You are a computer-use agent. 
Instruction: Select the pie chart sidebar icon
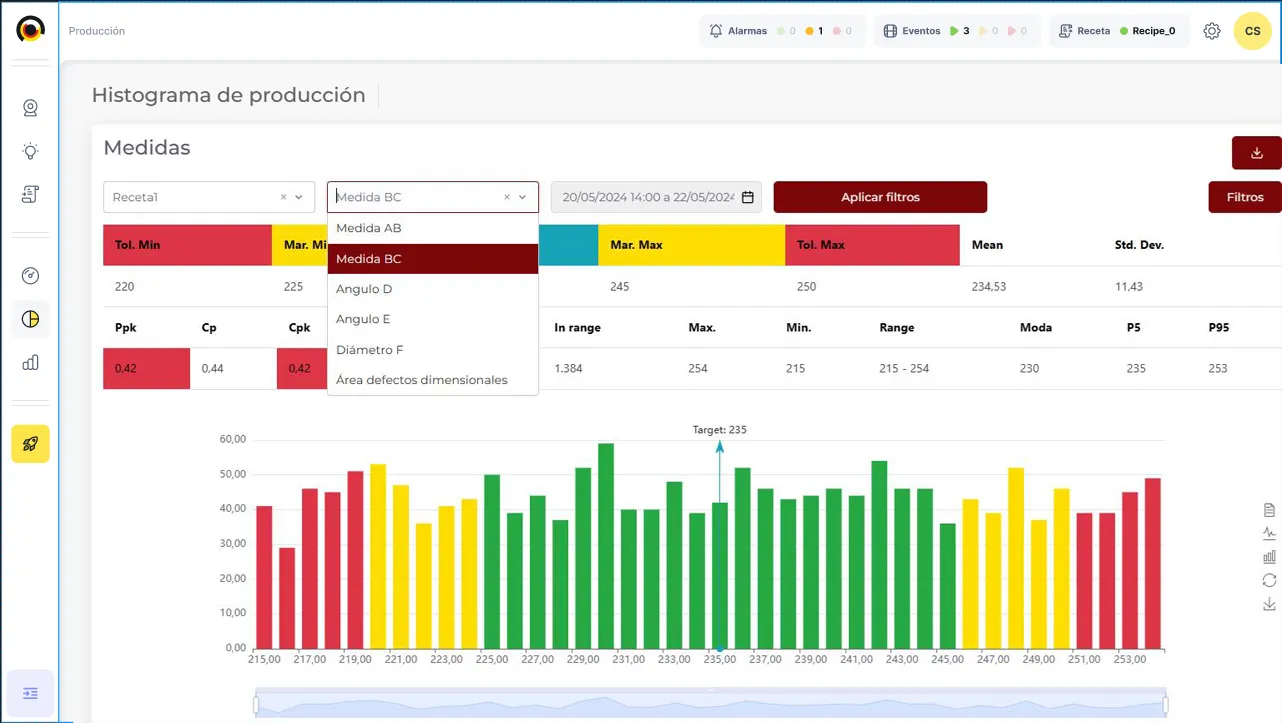pos(30,319)
